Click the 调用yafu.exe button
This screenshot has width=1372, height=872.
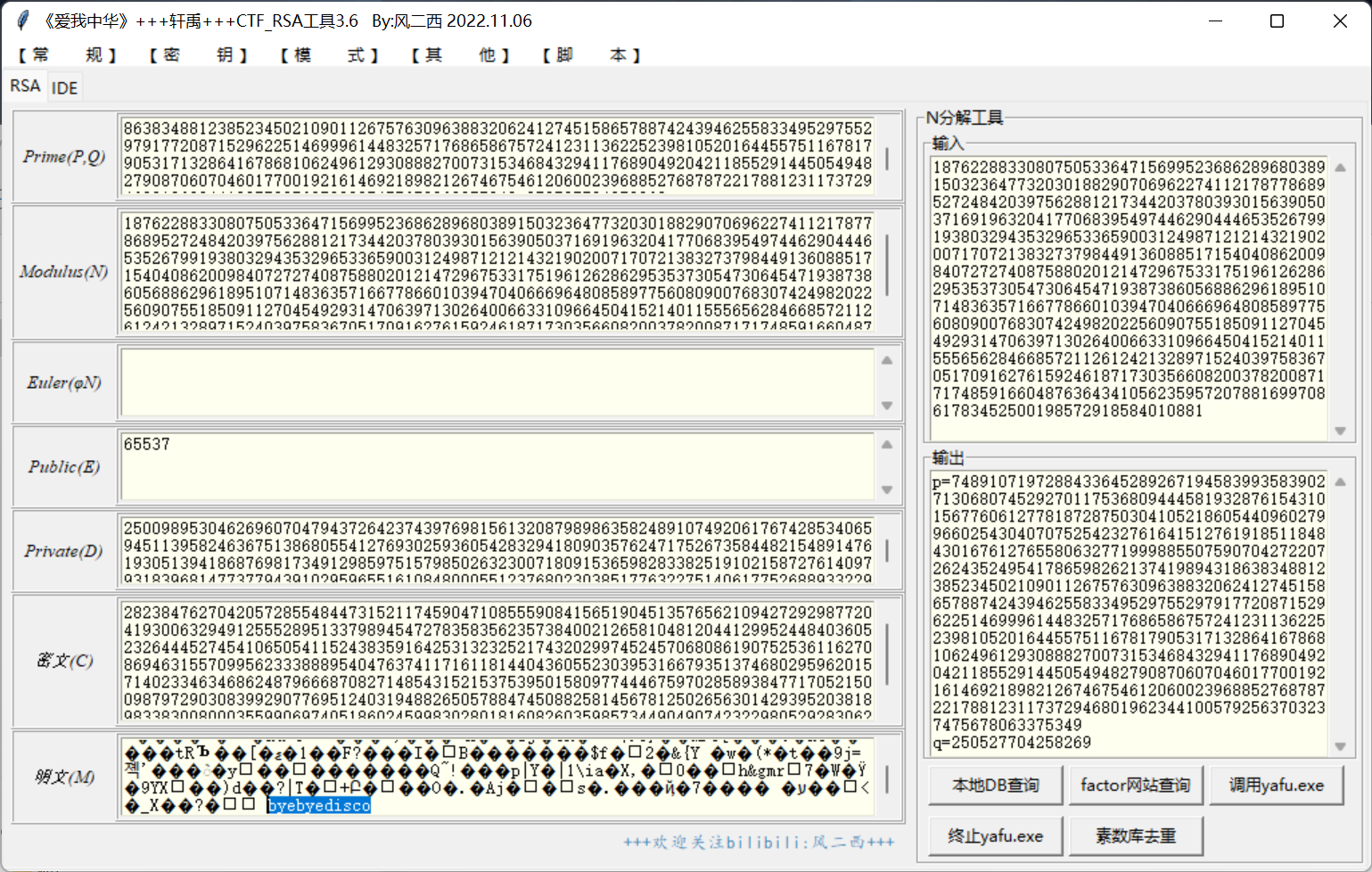[x=1276, y=786]
